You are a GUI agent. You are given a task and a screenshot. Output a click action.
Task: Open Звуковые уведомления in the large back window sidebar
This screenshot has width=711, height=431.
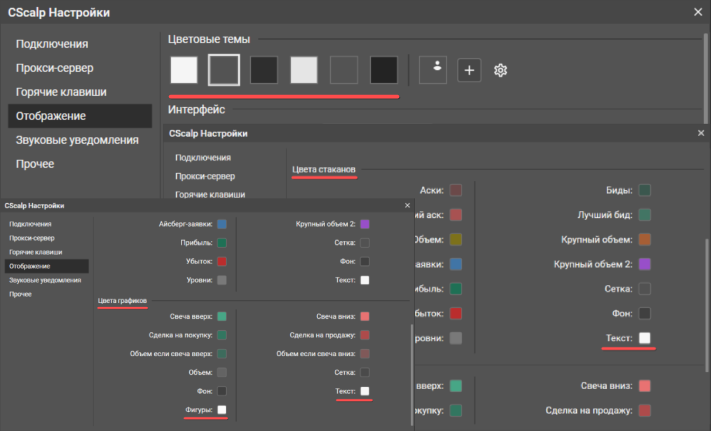pyautogui.click(x=77, y=140)
